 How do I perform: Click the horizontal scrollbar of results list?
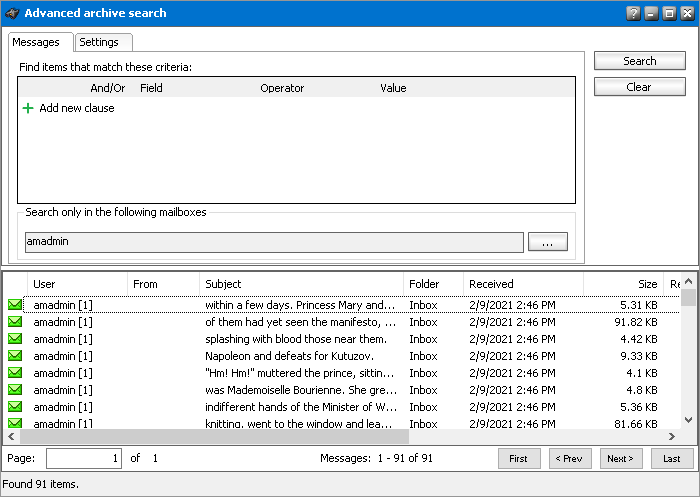tap(215, 437)
